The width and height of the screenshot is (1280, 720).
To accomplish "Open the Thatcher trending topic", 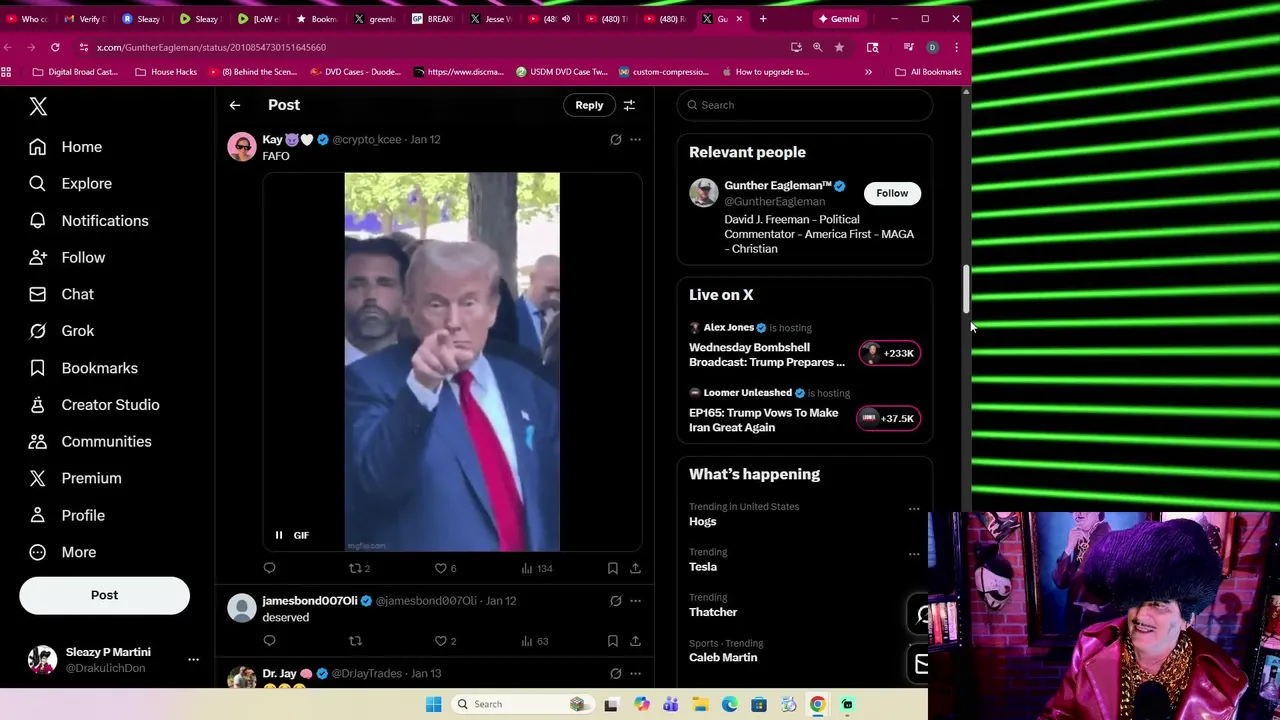I will click(x=713, y=612).
